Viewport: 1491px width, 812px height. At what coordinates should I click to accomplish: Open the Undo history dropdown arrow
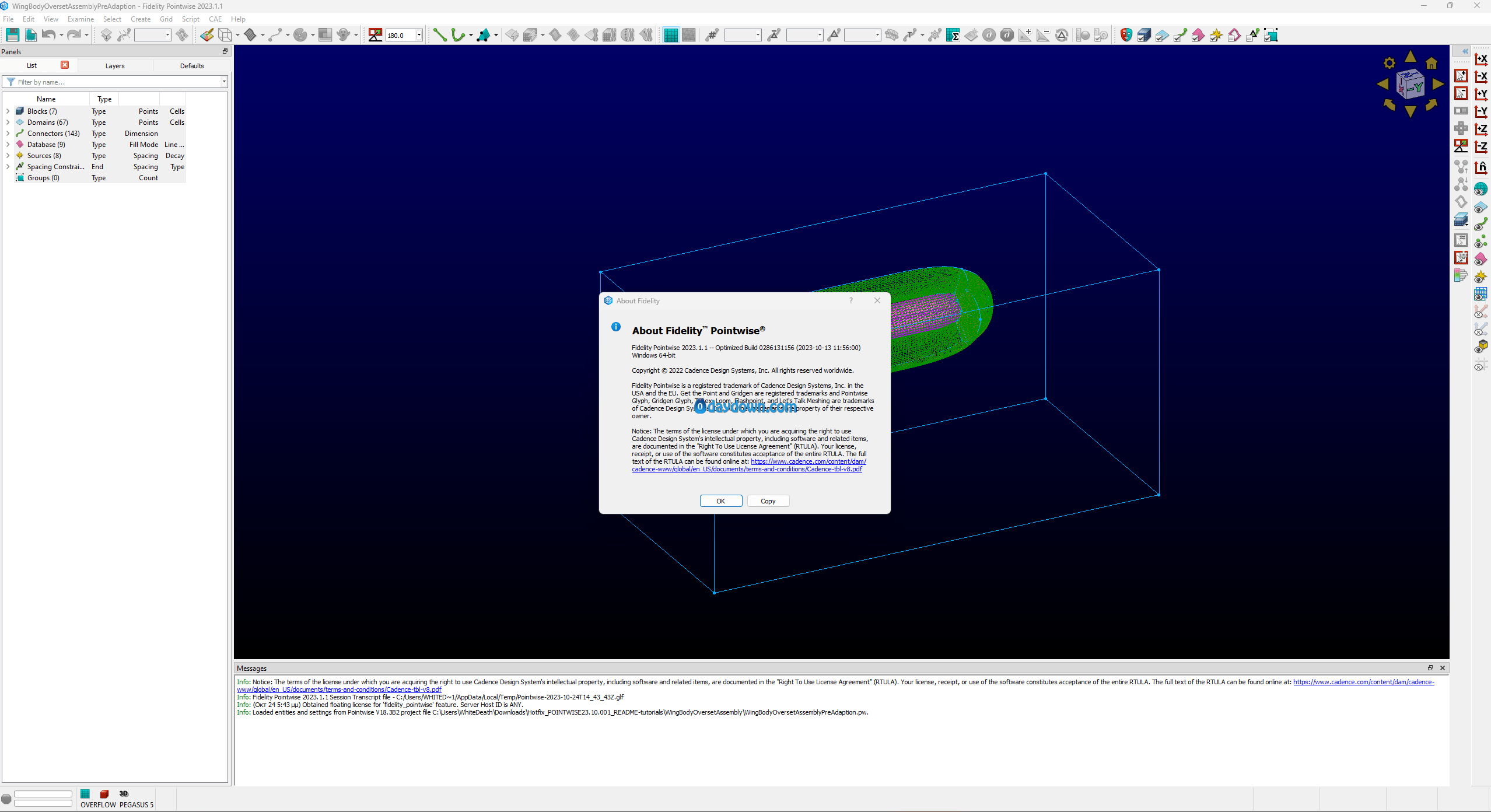click(x=61, y=35)
